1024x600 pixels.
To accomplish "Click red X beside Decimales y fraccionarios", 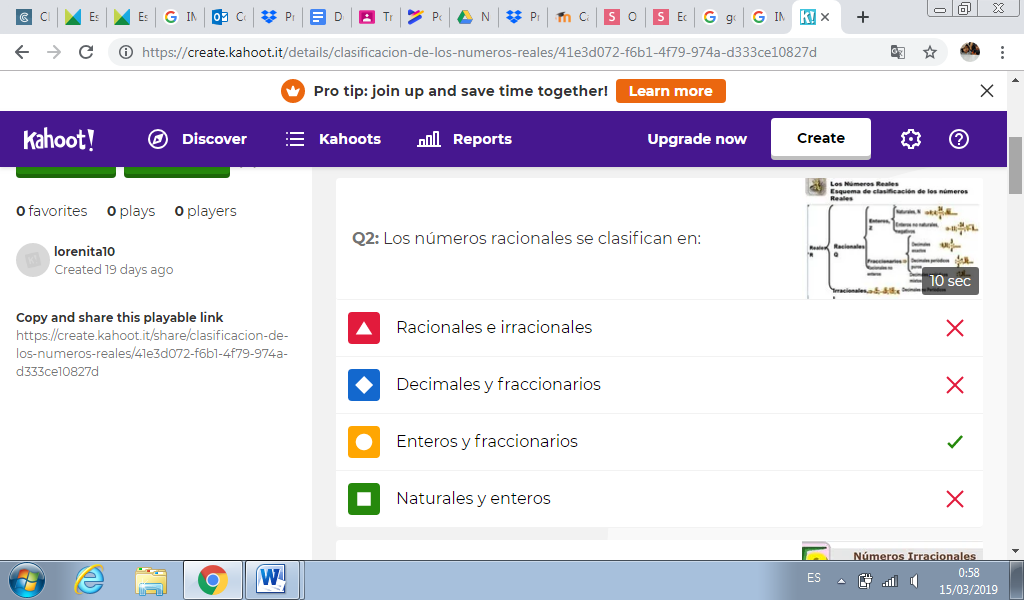I will tap(955, 385).
